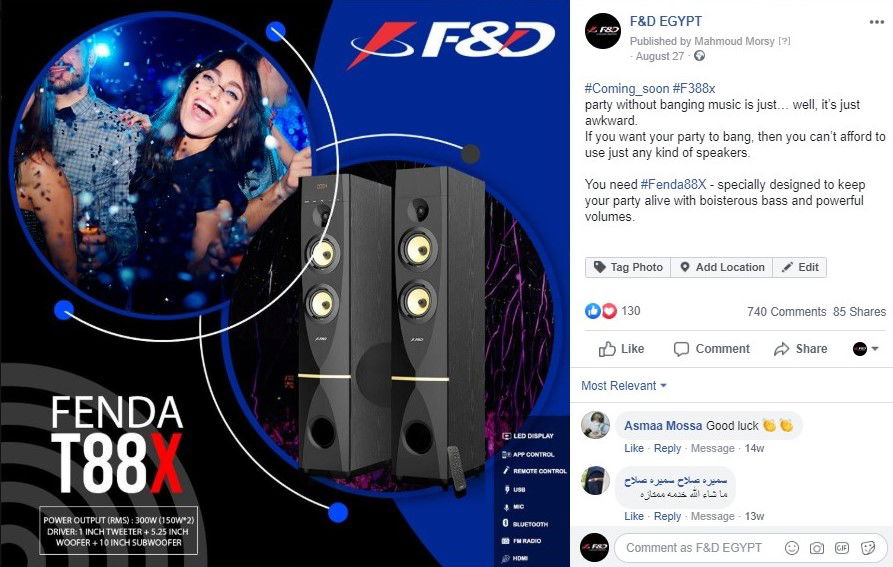The image size is (893, 567).
Task: Insert an emoji in the comment box
Action: point(792,548)
